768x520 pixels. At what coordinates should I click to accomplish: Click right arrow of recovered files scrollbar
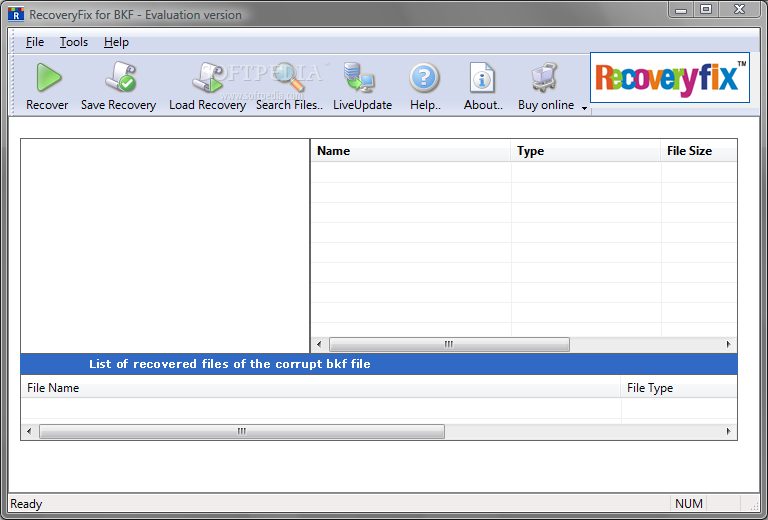tap(728, 431)
